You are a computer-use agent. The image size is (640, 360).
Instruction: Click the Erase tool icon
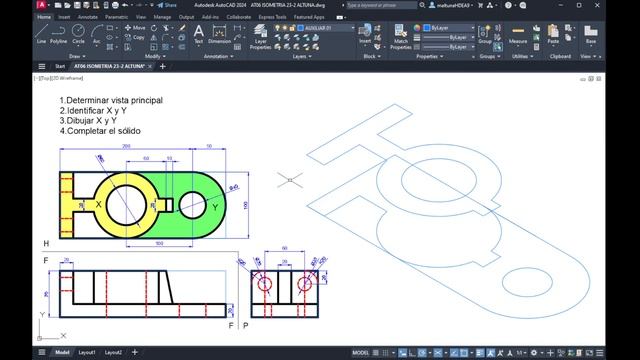(182, 28)
